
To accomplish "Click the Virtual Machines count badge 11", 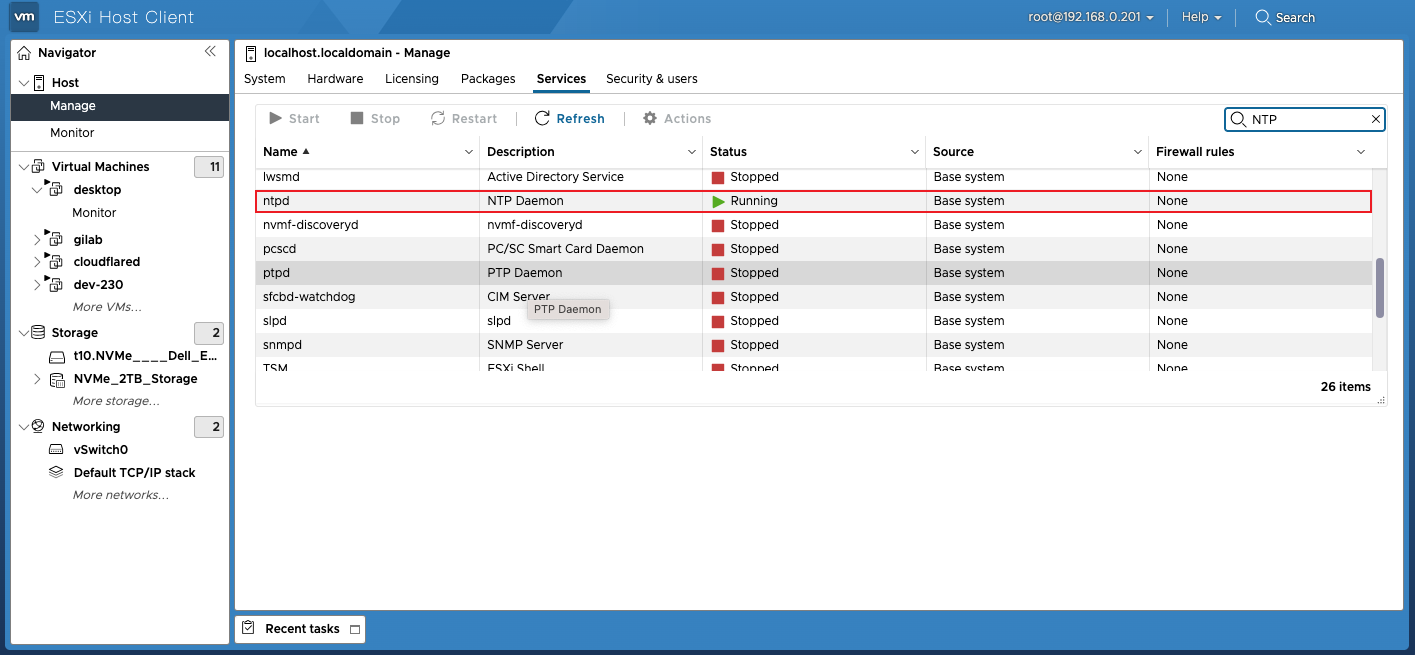I will 209,167.
